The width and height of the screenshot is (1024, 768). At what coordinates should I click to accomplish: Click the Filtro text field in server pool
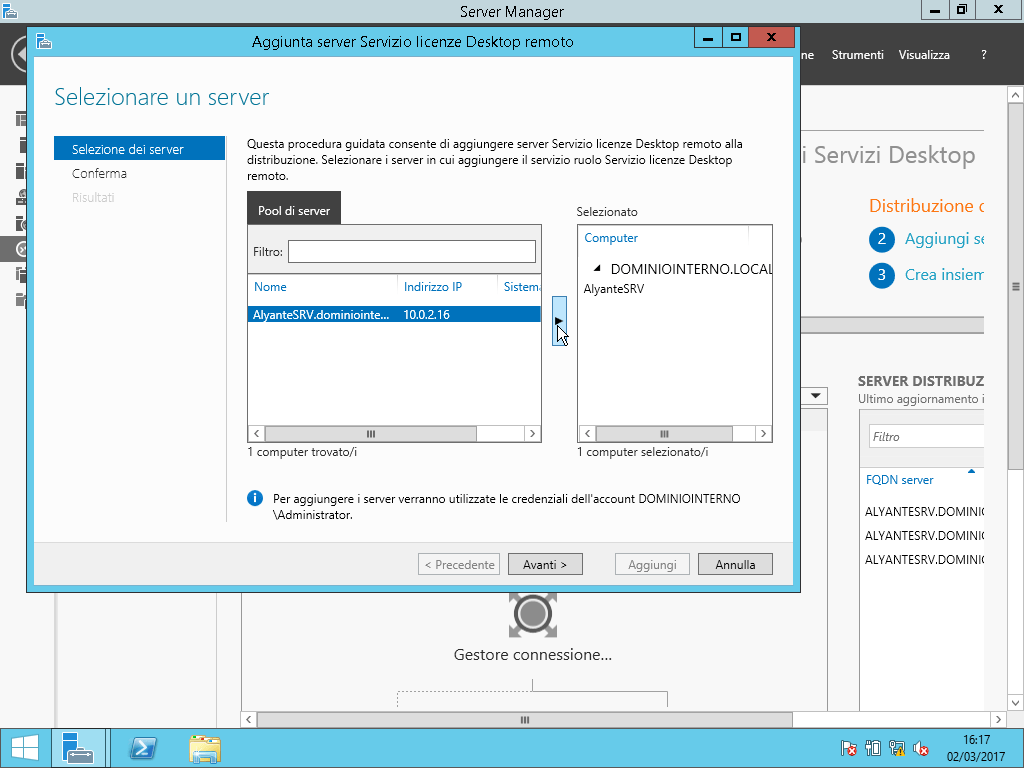click(411, 251)
